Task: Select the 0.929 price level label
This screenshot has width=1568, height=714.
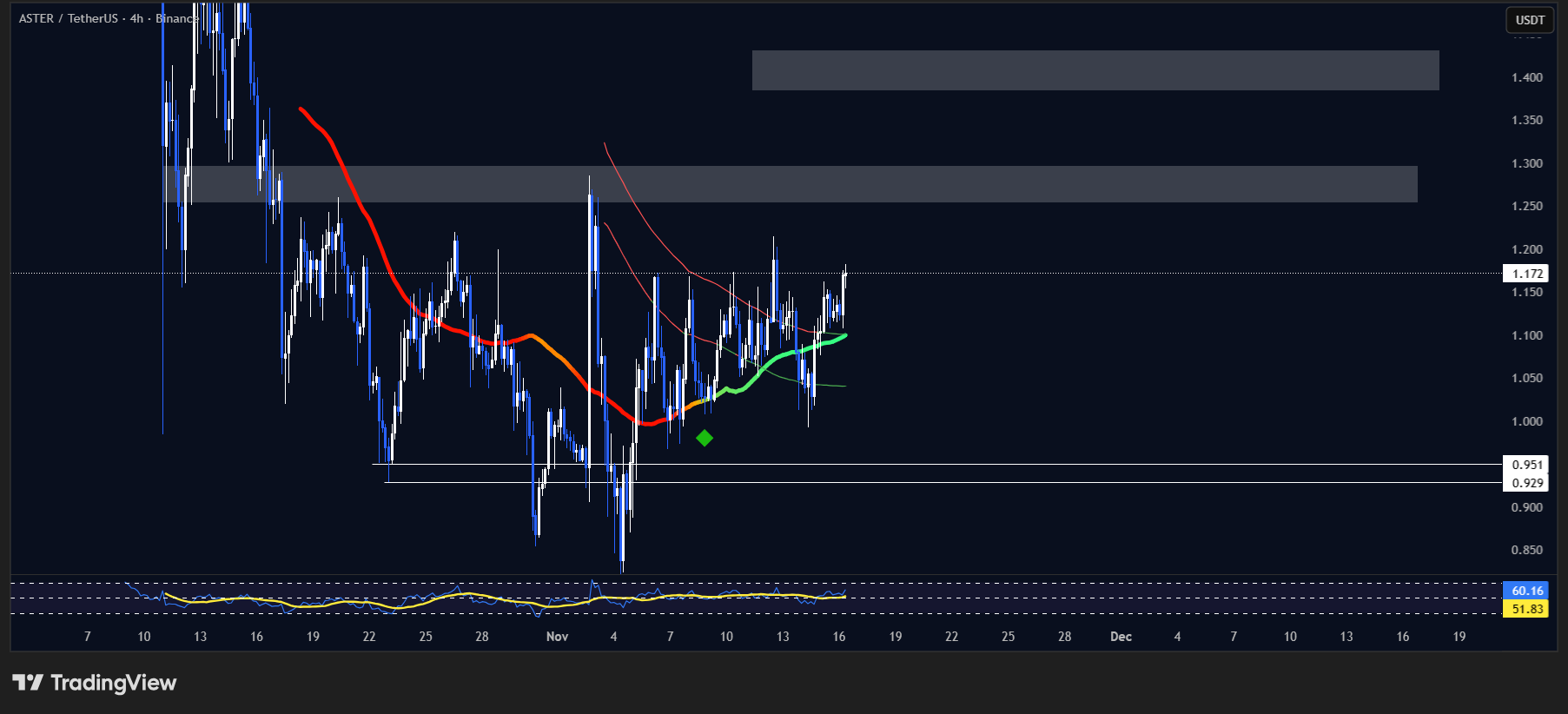Action: (x=1526, y=483)
